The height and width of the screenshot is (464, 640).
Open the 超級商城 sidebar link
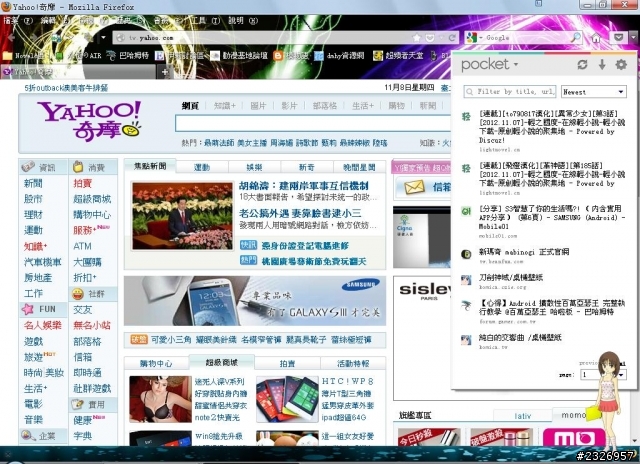click(x=92, y=199)
